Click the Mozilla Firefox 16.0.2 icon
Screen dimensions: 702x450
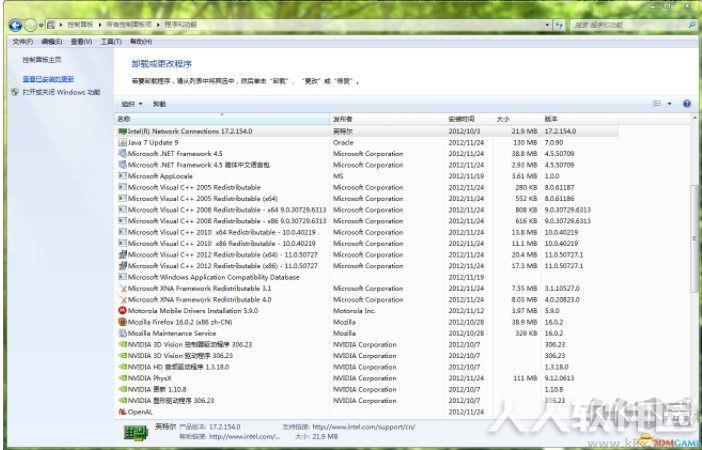pos(122,321)
